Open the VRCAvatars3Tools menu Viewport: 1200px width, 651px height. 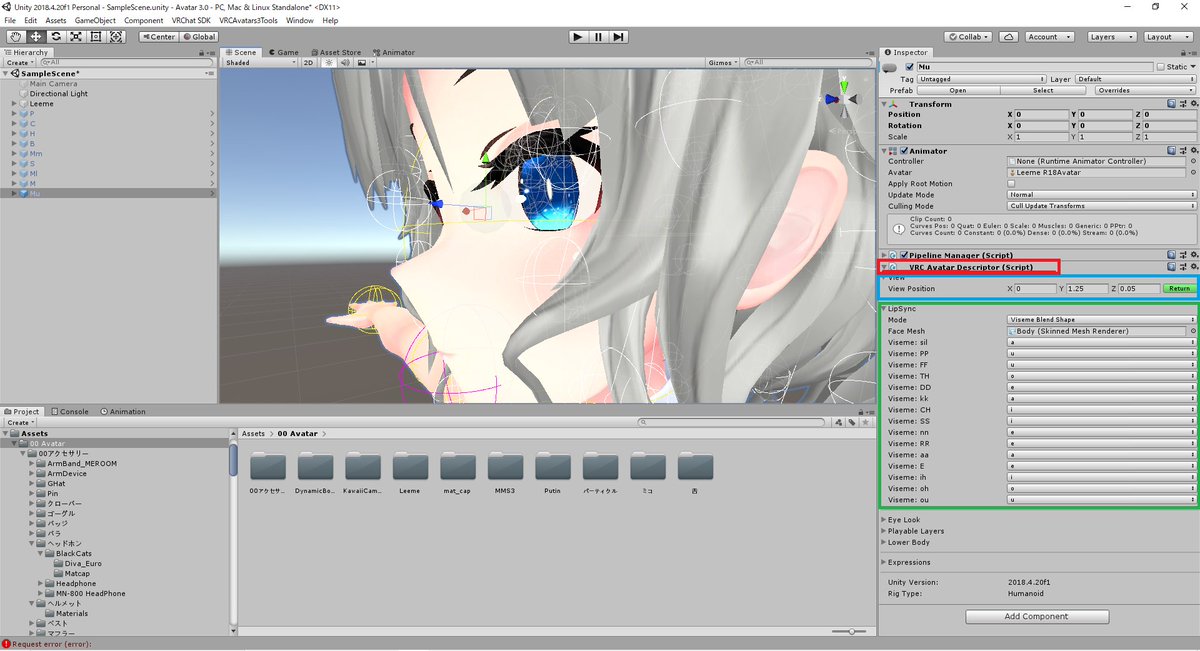(249, 20)
